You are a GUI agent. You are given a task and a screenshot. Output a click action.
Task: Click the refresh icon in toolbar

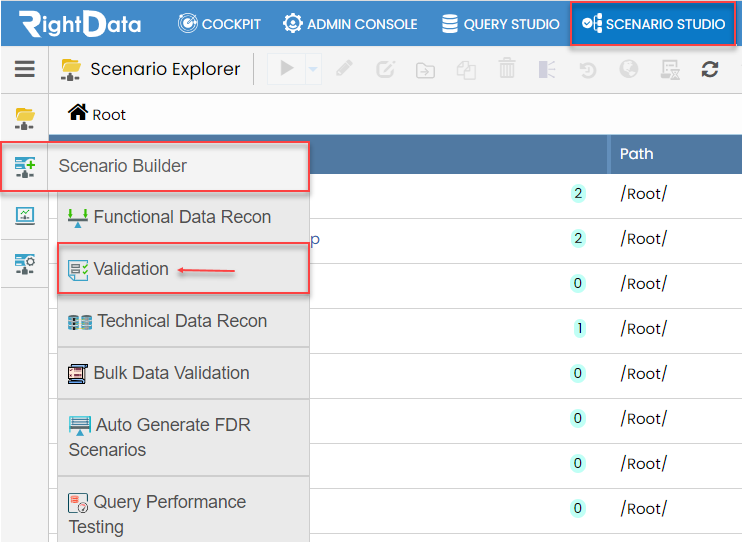click(710, 69)
